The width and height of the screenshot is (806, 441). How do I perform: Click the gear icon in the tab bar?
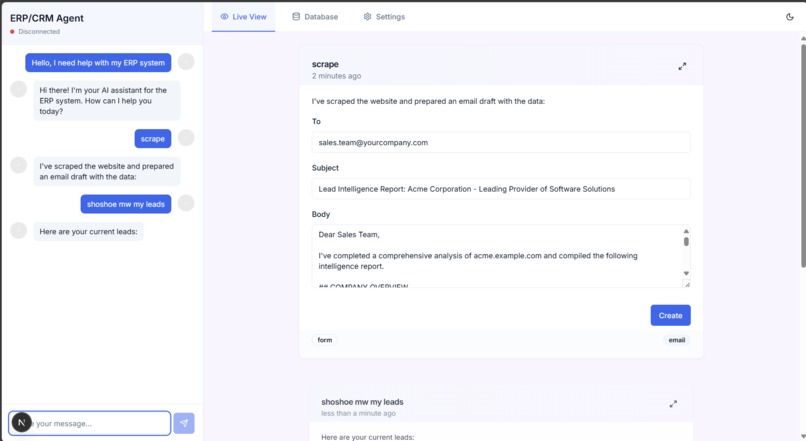click(x=367, y=16)
